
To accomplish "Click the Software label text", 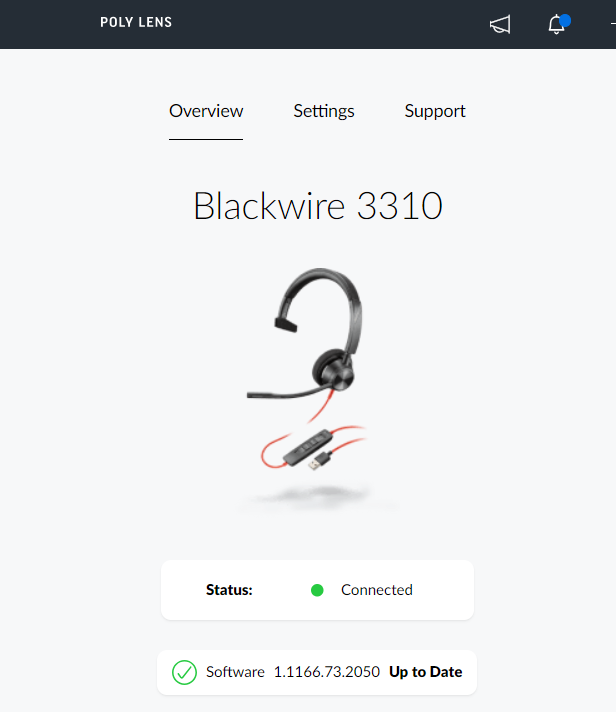I will [235, 672].
